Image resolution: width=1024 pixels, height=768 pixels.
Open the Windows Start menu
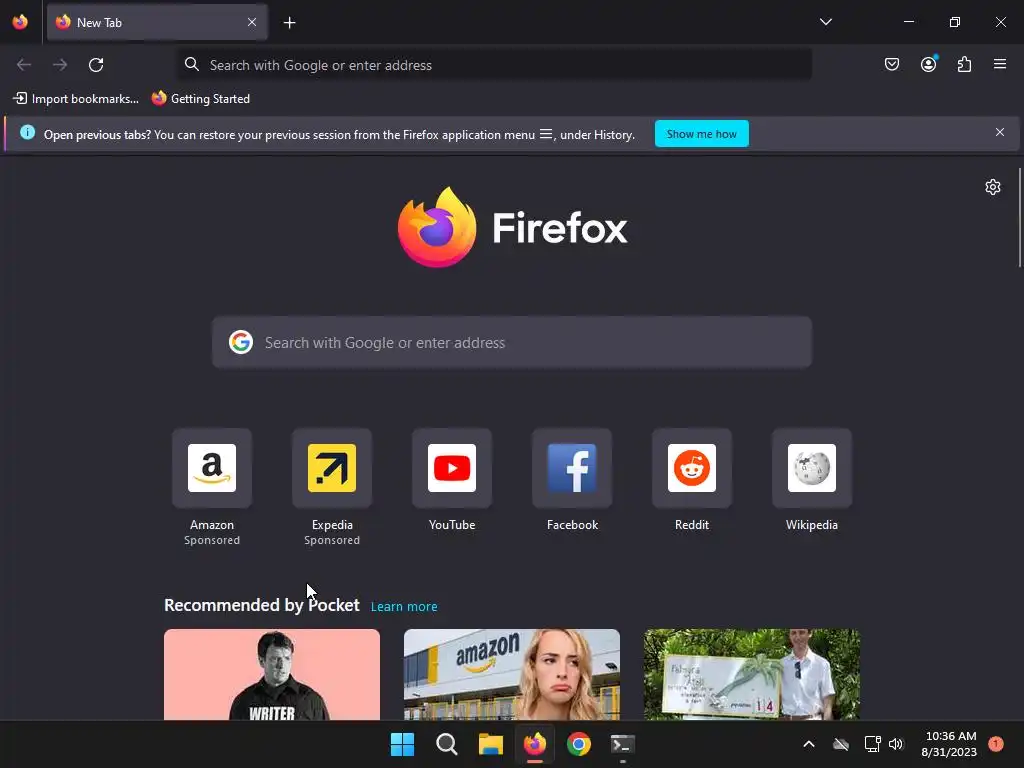pyautogui.click(x=402, y=744)
